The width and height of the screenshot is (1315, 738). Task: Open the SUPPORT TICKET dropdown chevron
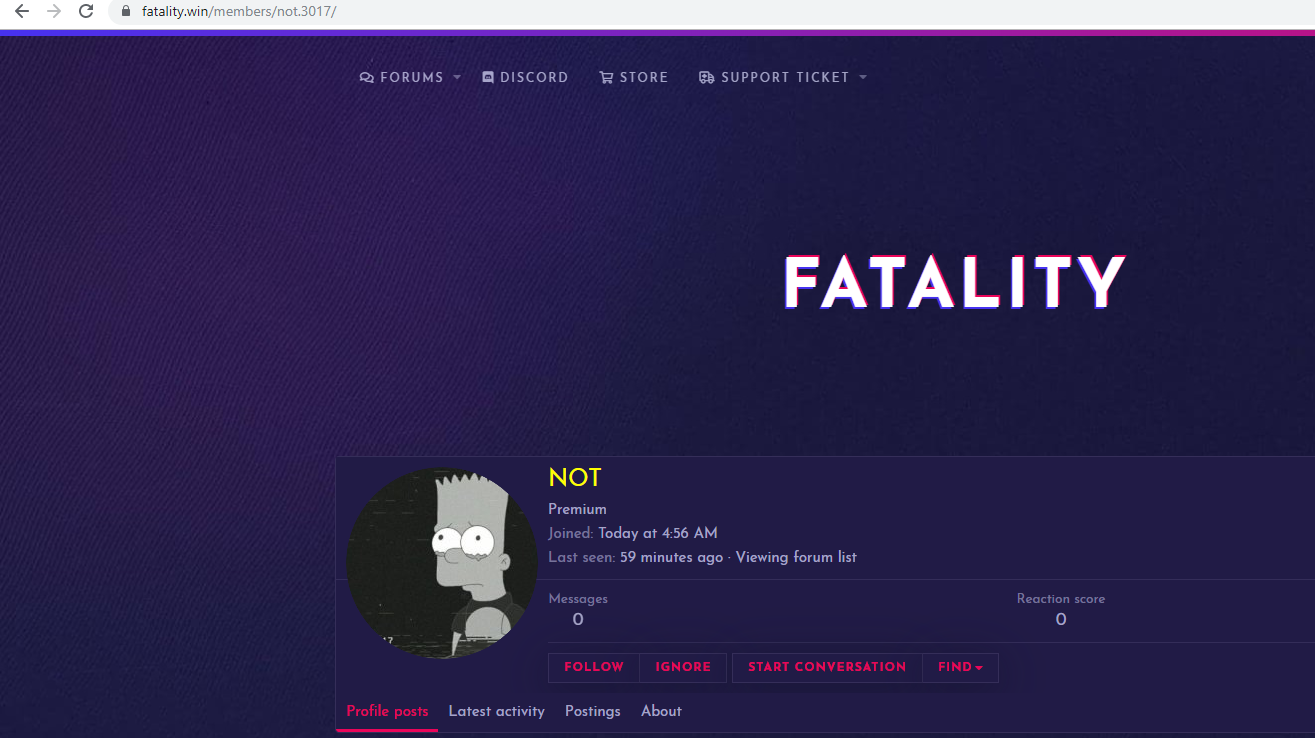(x=863, y=77)
